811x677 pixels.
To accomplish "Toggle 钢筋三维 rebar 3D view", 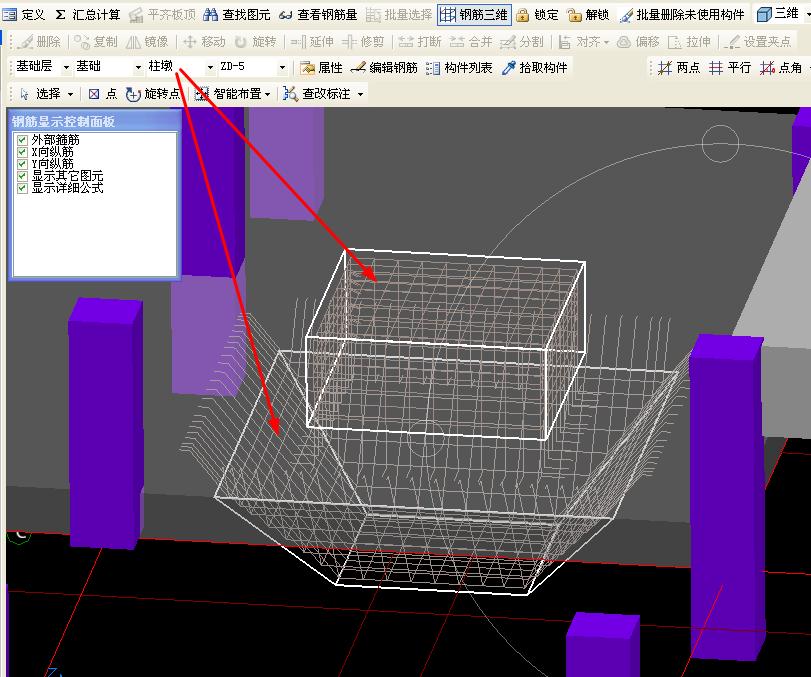I will click(474, 15).
